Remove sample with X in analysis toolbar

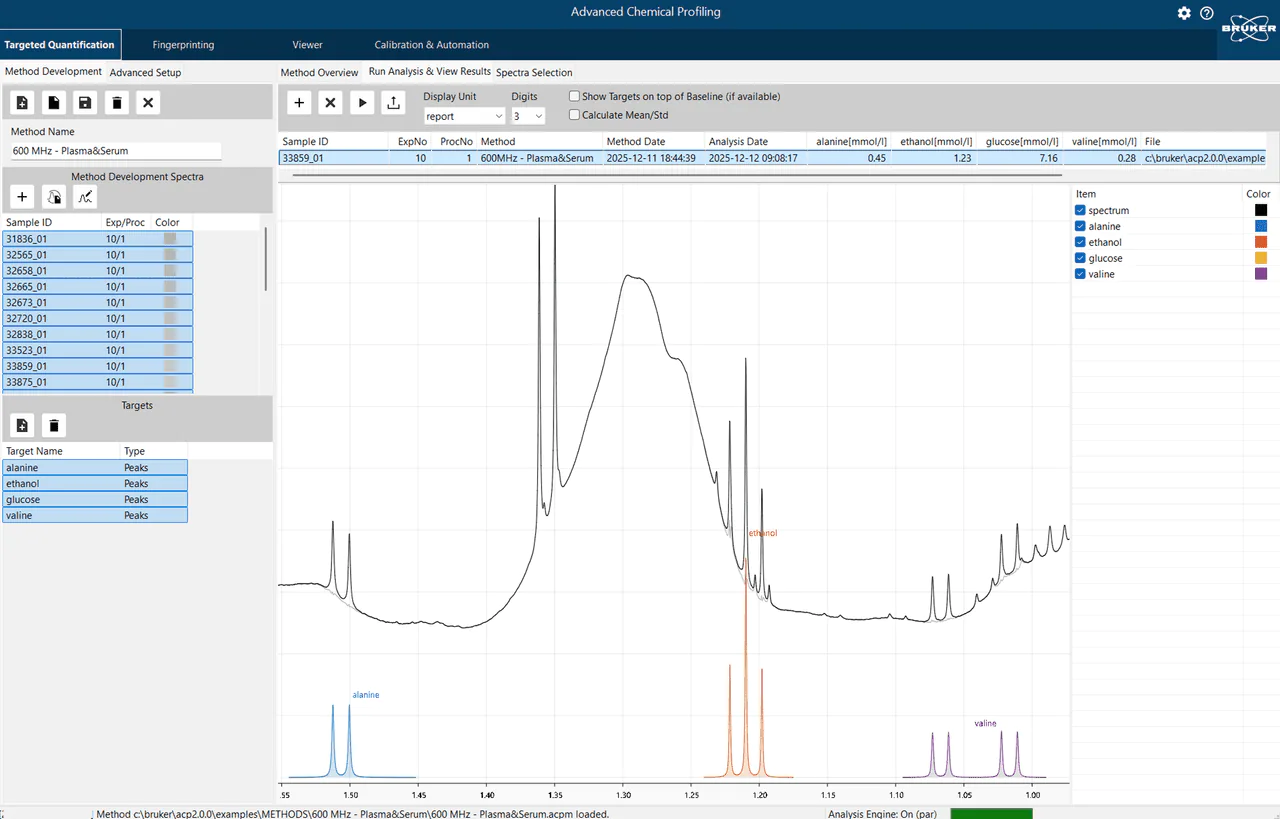coord(331,102)
